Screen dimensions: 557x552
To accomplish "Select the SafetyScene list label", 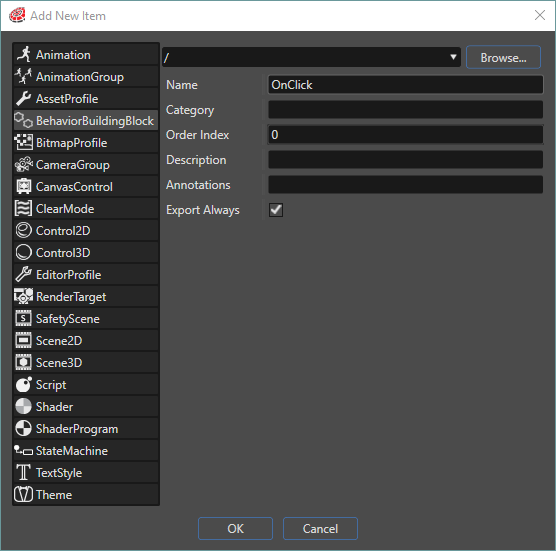I will 67,319.
